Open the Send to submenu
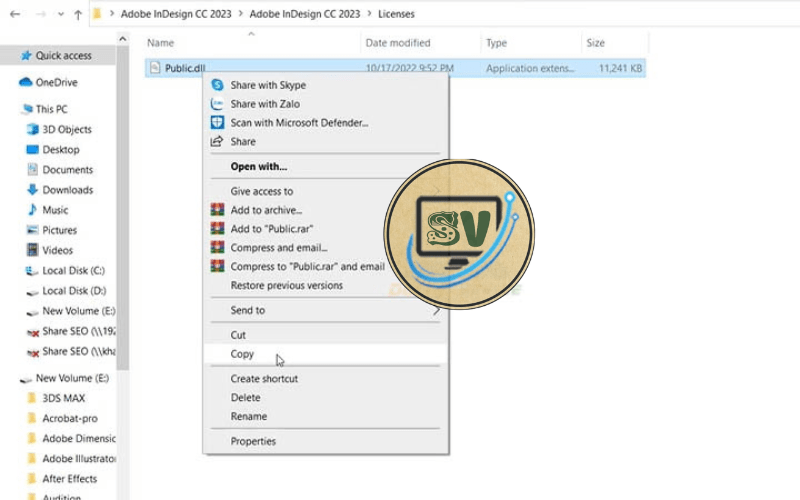Screen dimensions: 800x500 click(x=326, y=310)
